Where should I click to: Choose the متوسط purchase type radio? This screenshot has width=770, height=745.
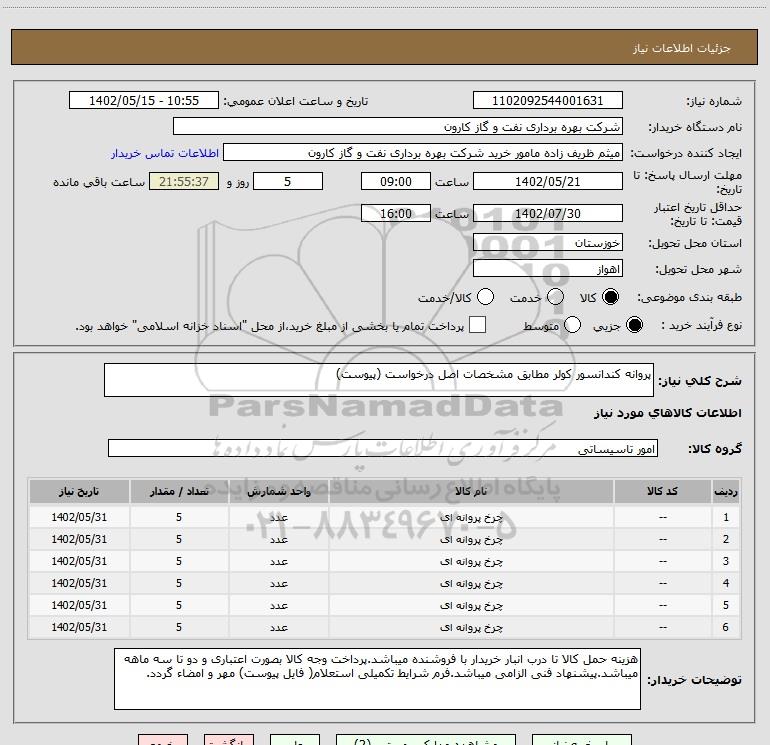coord(572,325)
